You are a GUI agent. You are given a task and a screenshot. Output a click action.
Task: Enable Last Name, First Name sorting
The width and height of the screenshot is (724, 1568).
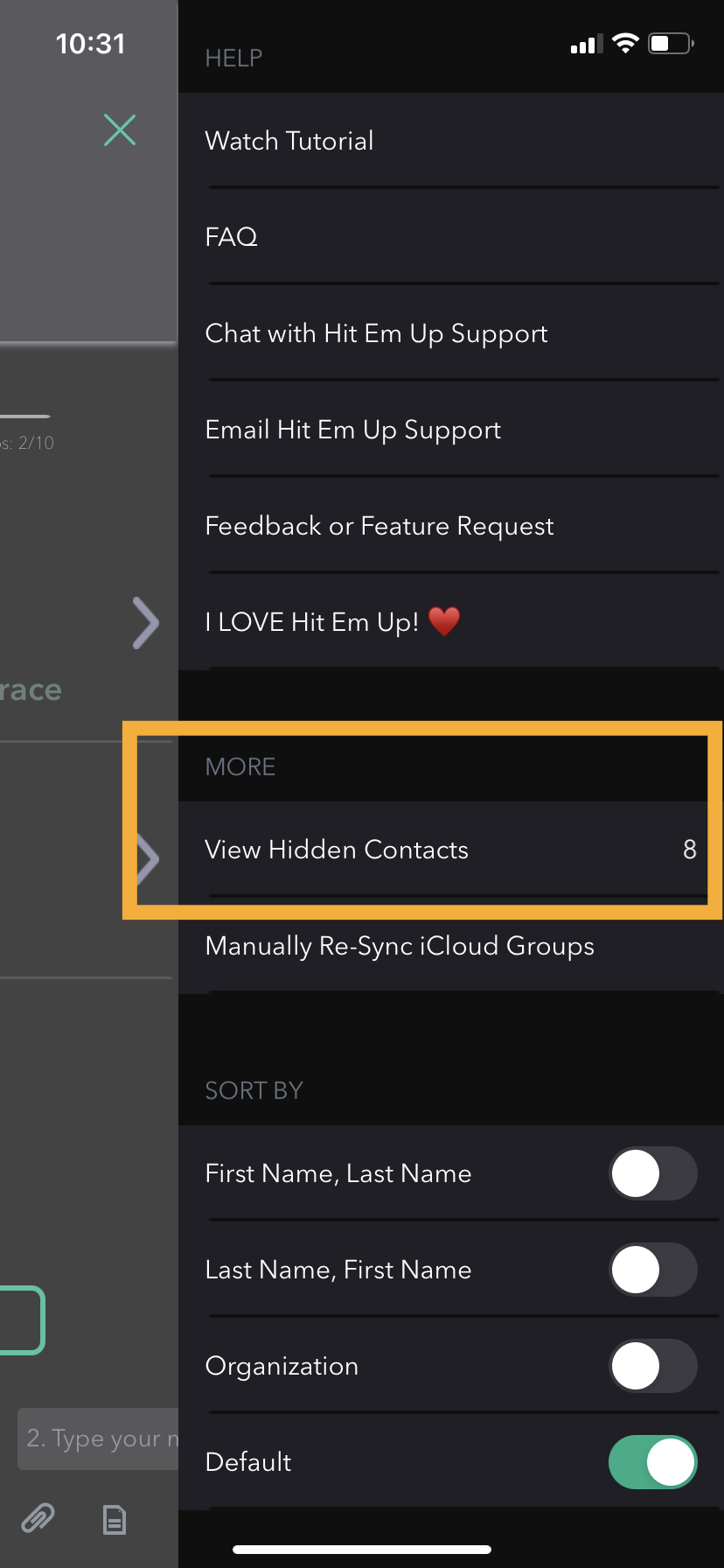pyautogui.click(x=652, y=1270)
